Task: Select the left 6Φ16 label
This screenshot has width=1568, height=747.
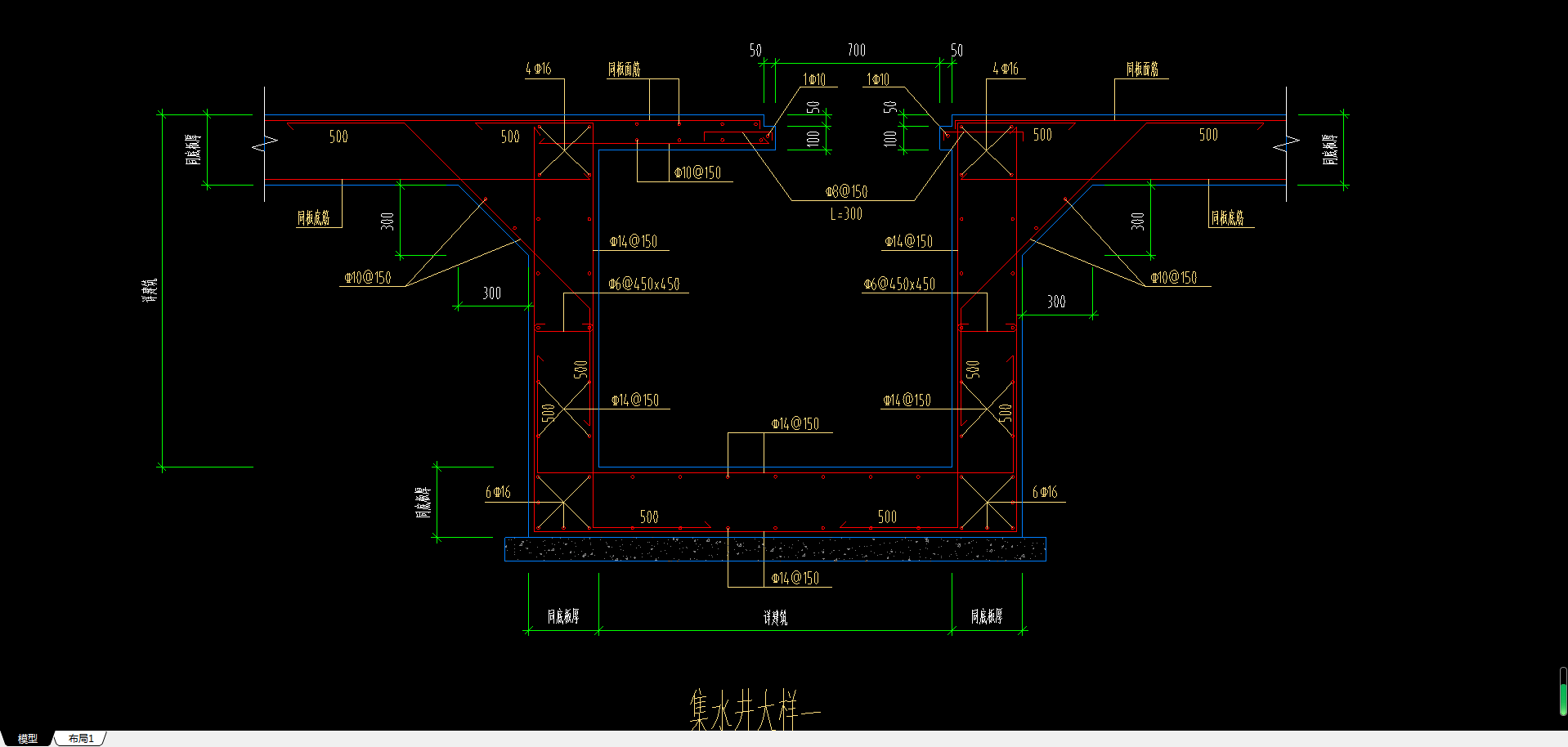Action: click(x=498, y=492)
